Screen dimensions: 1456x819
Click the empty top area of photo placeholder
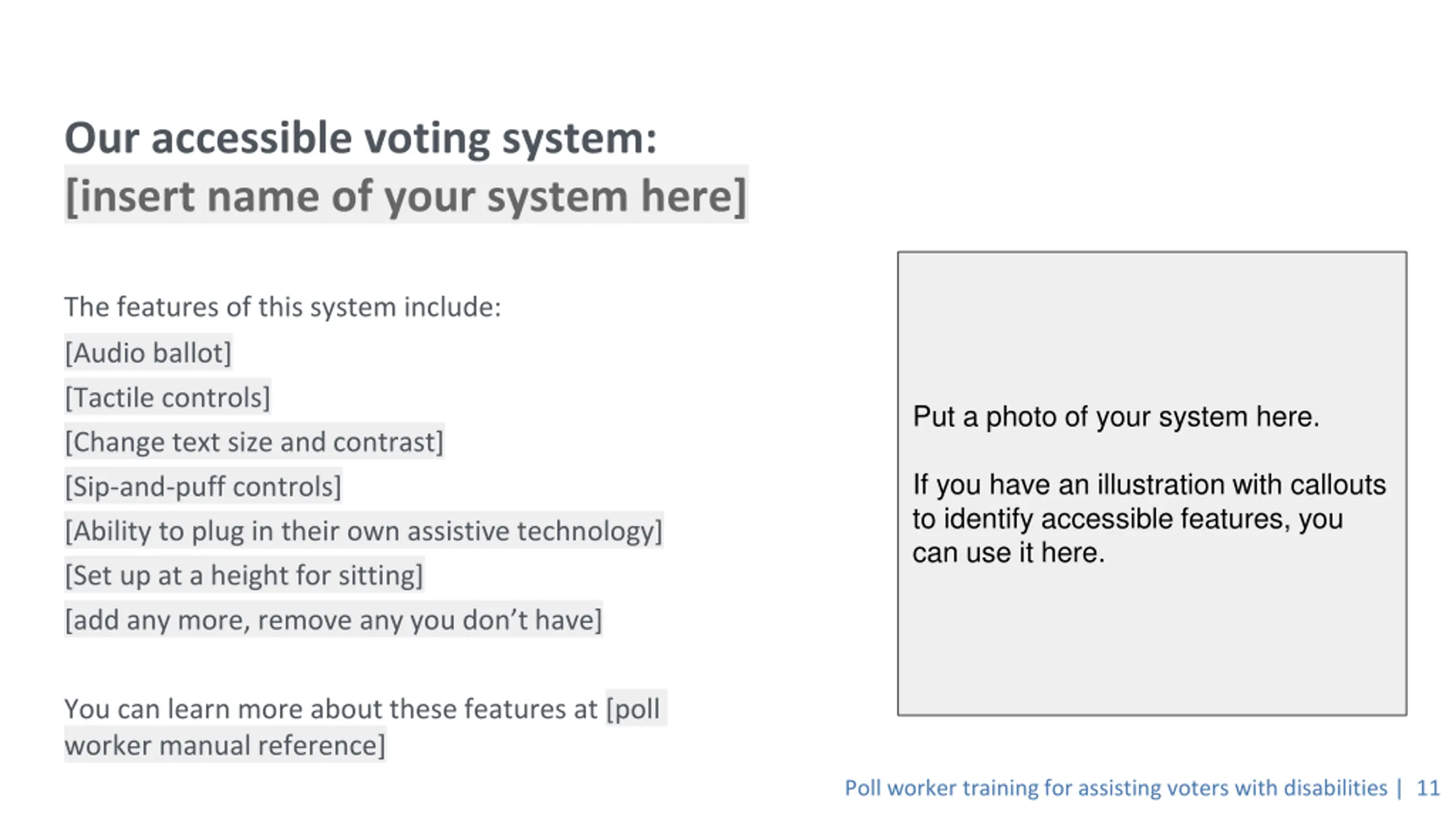(x=1152, y=324)
